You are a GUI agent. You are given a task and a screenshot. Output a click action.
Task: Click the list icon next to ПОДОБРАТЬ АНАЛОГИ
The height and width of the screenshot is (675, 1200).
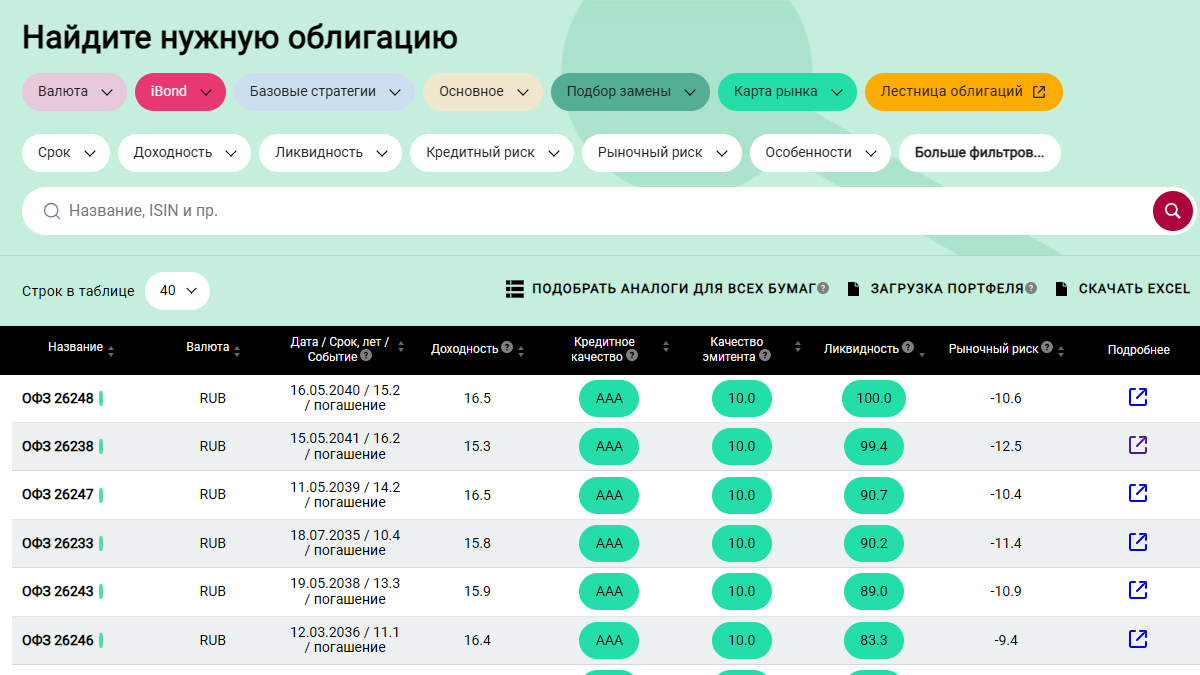[515, 288]
